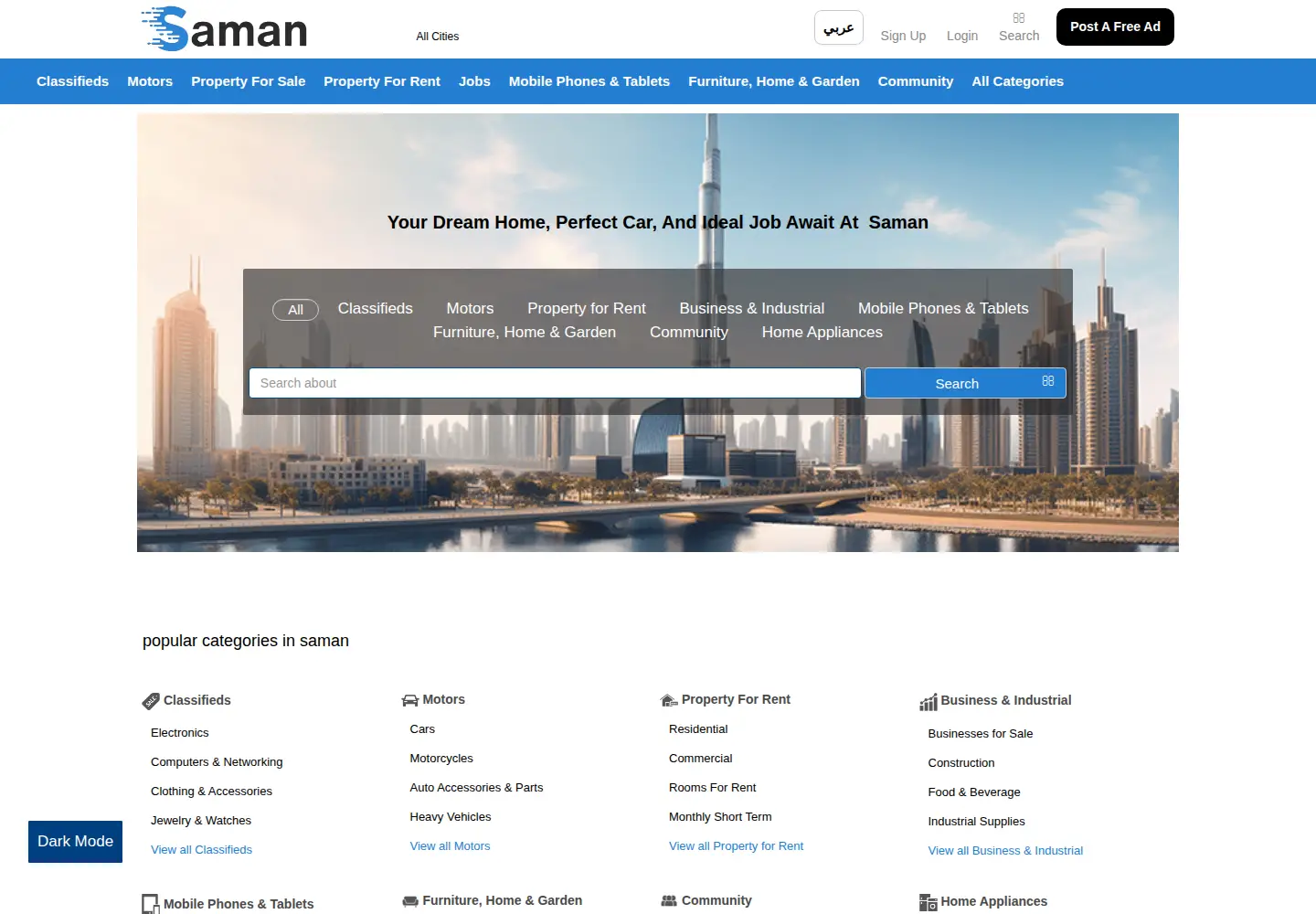Open Residential category link
This screenshot has width=1316, height=914.
point(698,729)
